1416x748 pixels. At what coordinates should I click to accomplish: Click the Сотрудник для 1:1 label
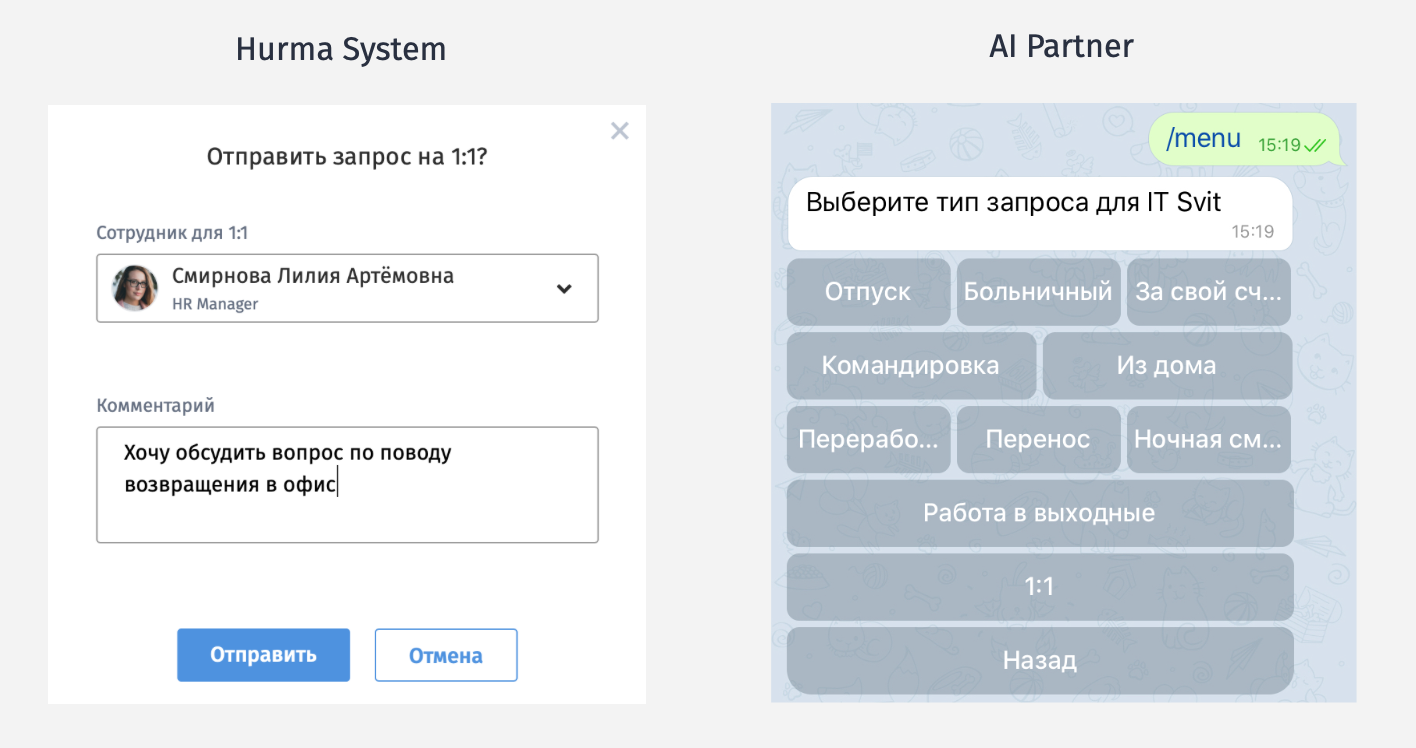pyautogui.click(x=172, y=233)
